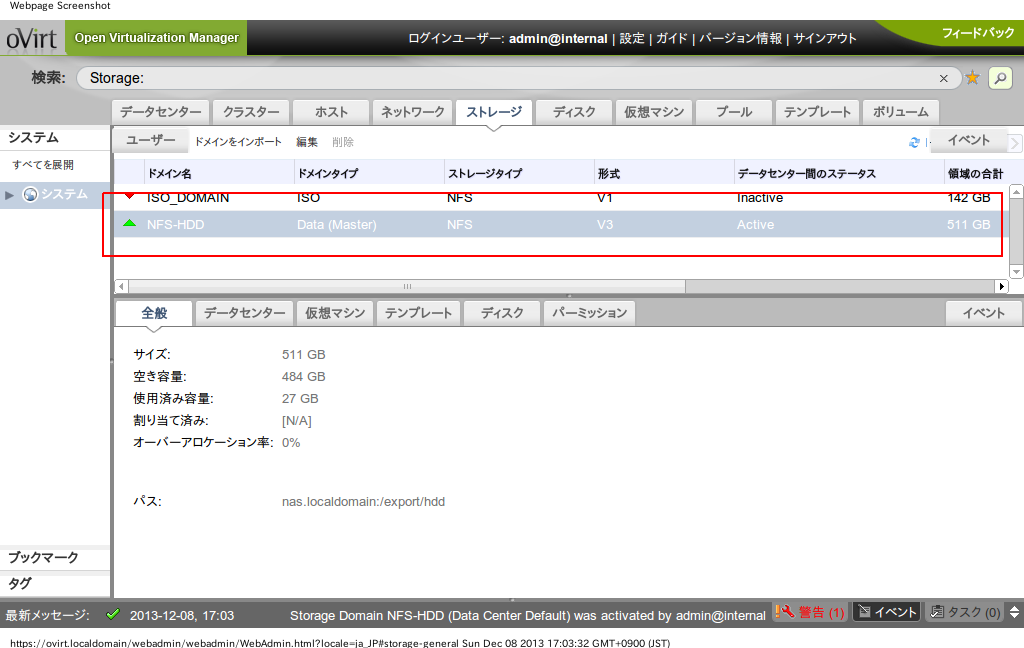The height and width of the screenshot is (648, 1024).
Task: Refresh the storage domain list
Action: tap(913, 141)
